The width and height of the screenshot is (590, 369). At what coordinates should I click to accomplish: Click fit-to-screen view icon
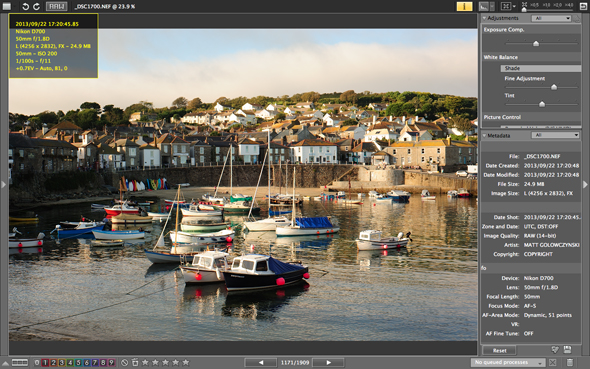coord(506,6)
